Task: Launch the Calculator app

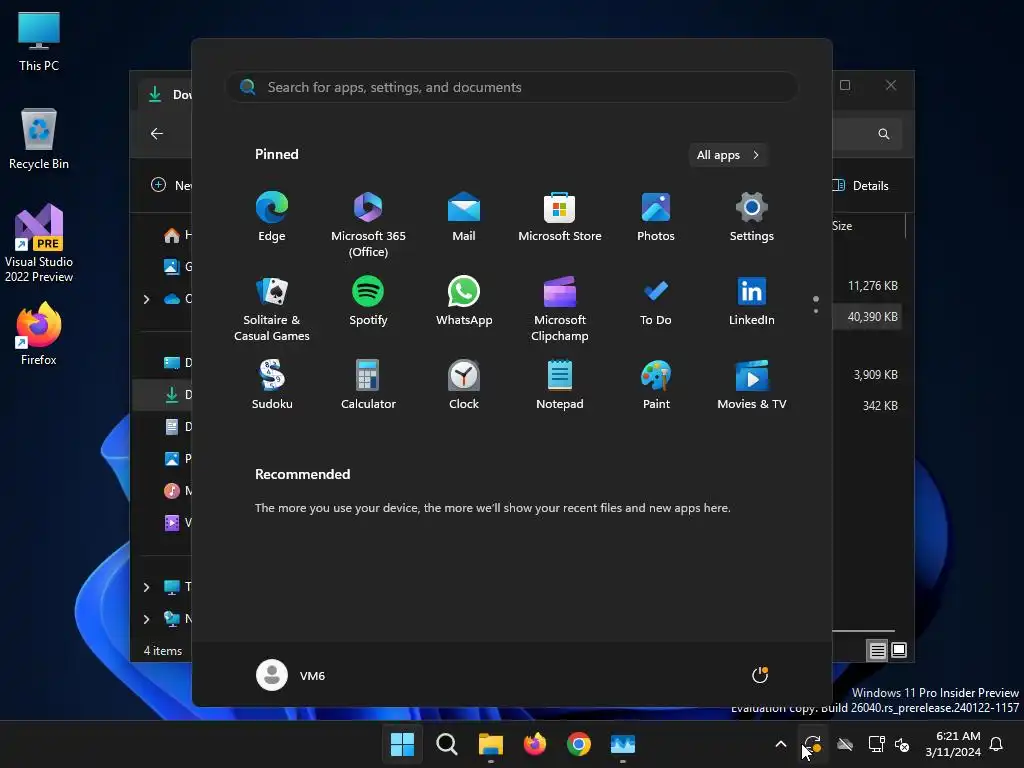Action: pos(368,385)
